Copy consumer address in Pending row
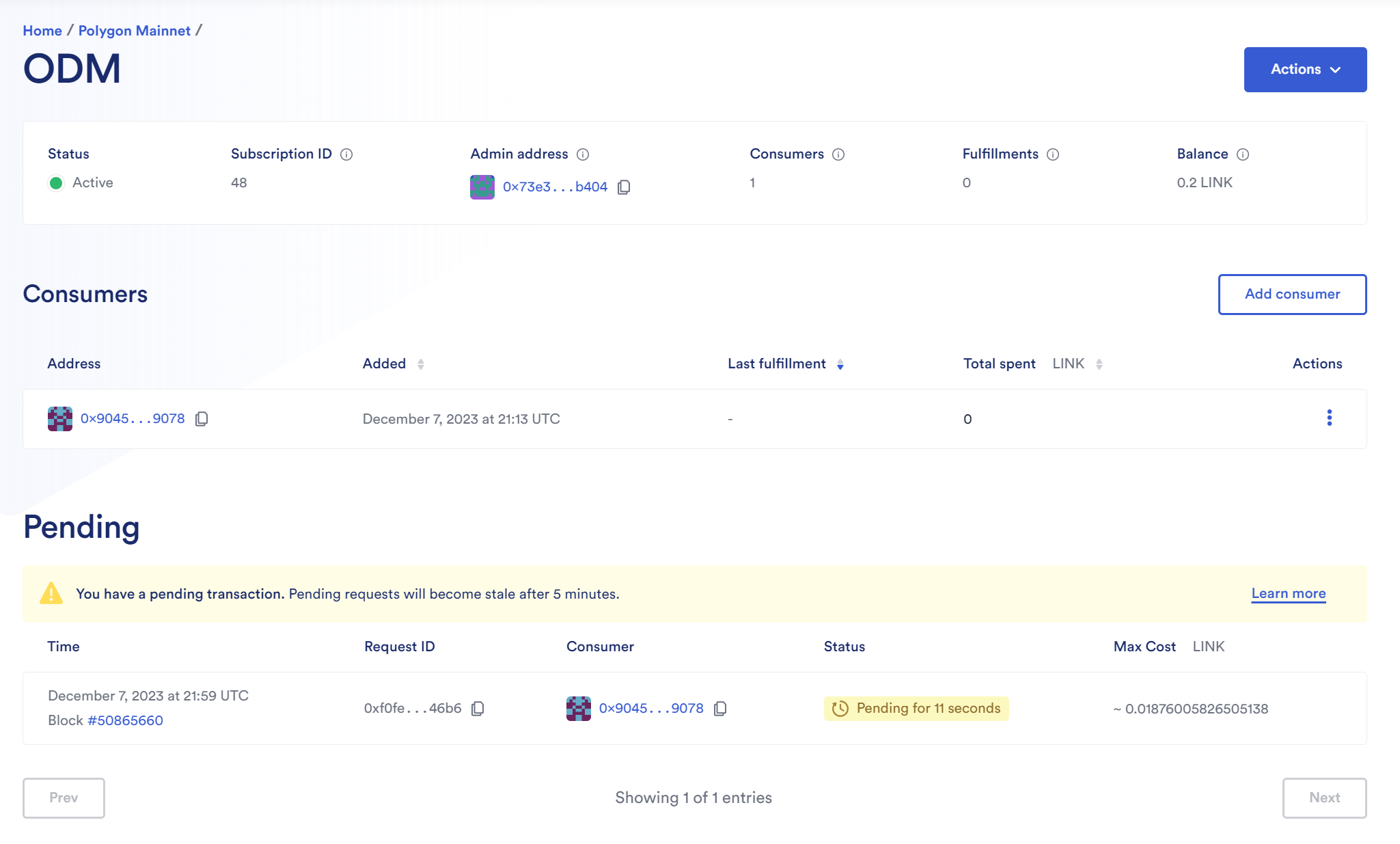This screenshot has height=844, width=1400. 720,709
